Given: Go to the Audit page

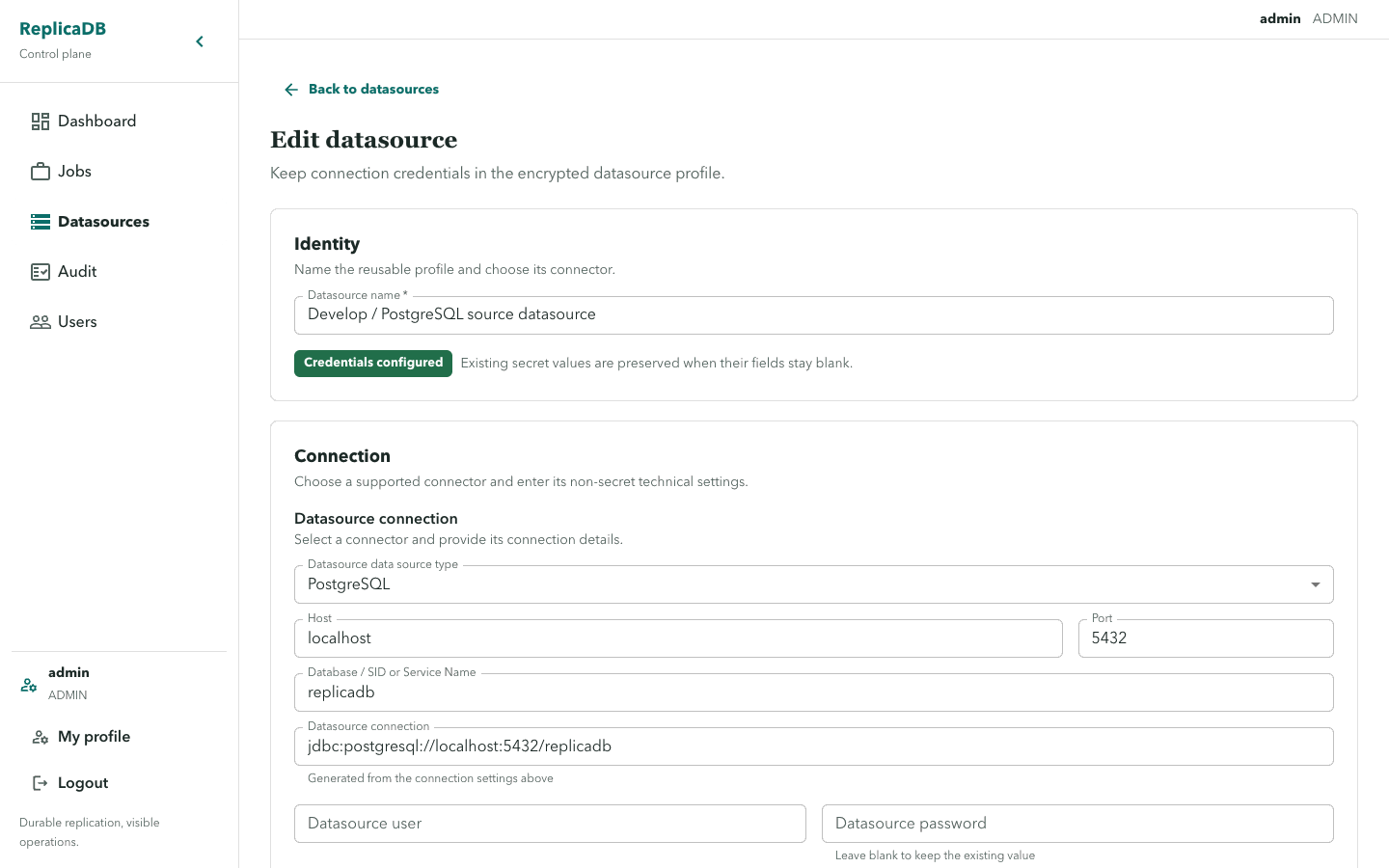Looking at the screenshot, I should tap(120, 272).
